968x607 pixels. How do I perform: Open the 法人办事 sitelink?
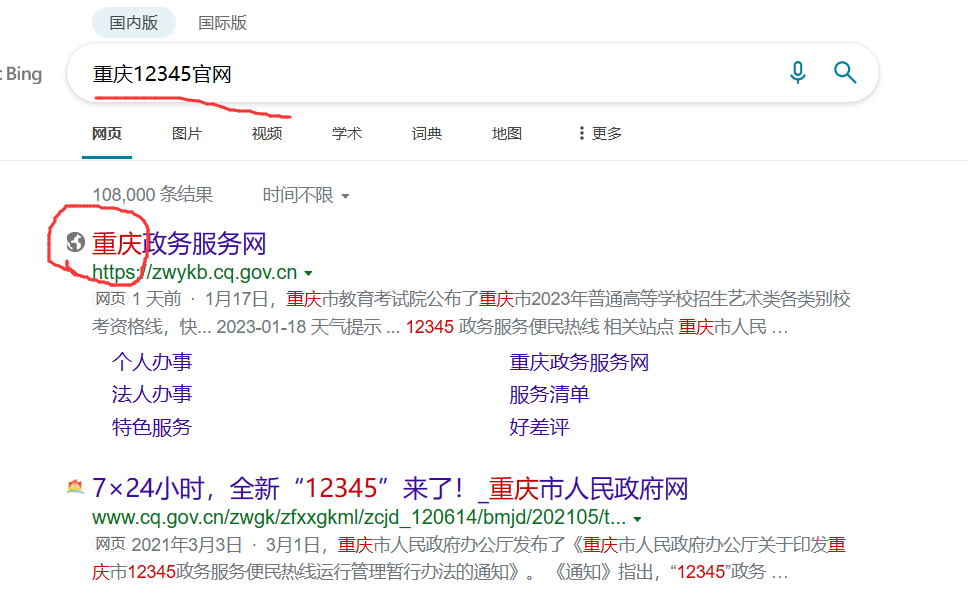click(152, 394)
